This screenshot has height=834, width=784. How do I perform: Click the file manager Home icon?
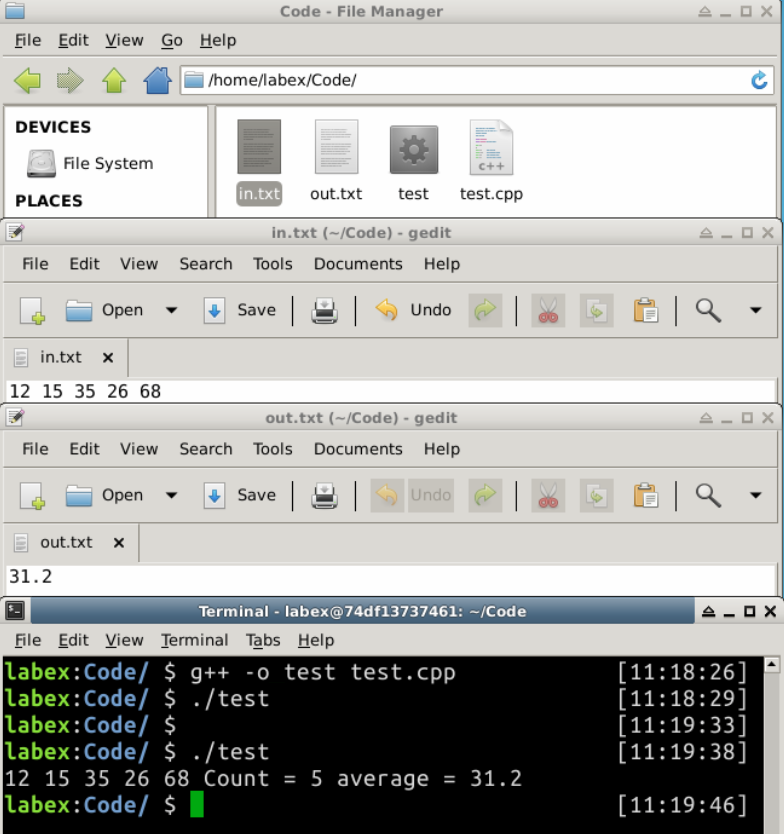point(157,81)
